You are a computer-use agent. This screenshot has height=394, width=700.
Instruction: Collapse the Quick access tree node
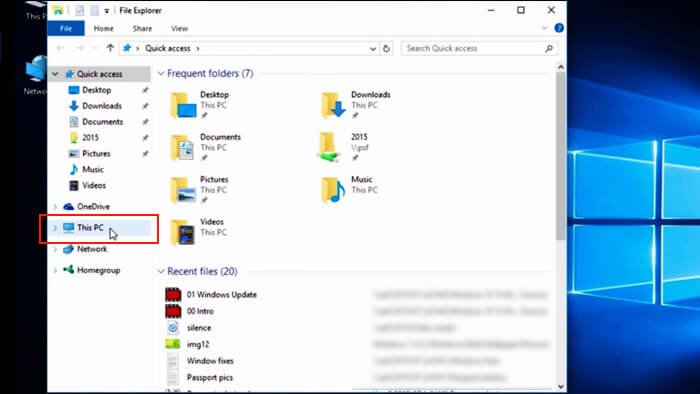pos(55,74)
